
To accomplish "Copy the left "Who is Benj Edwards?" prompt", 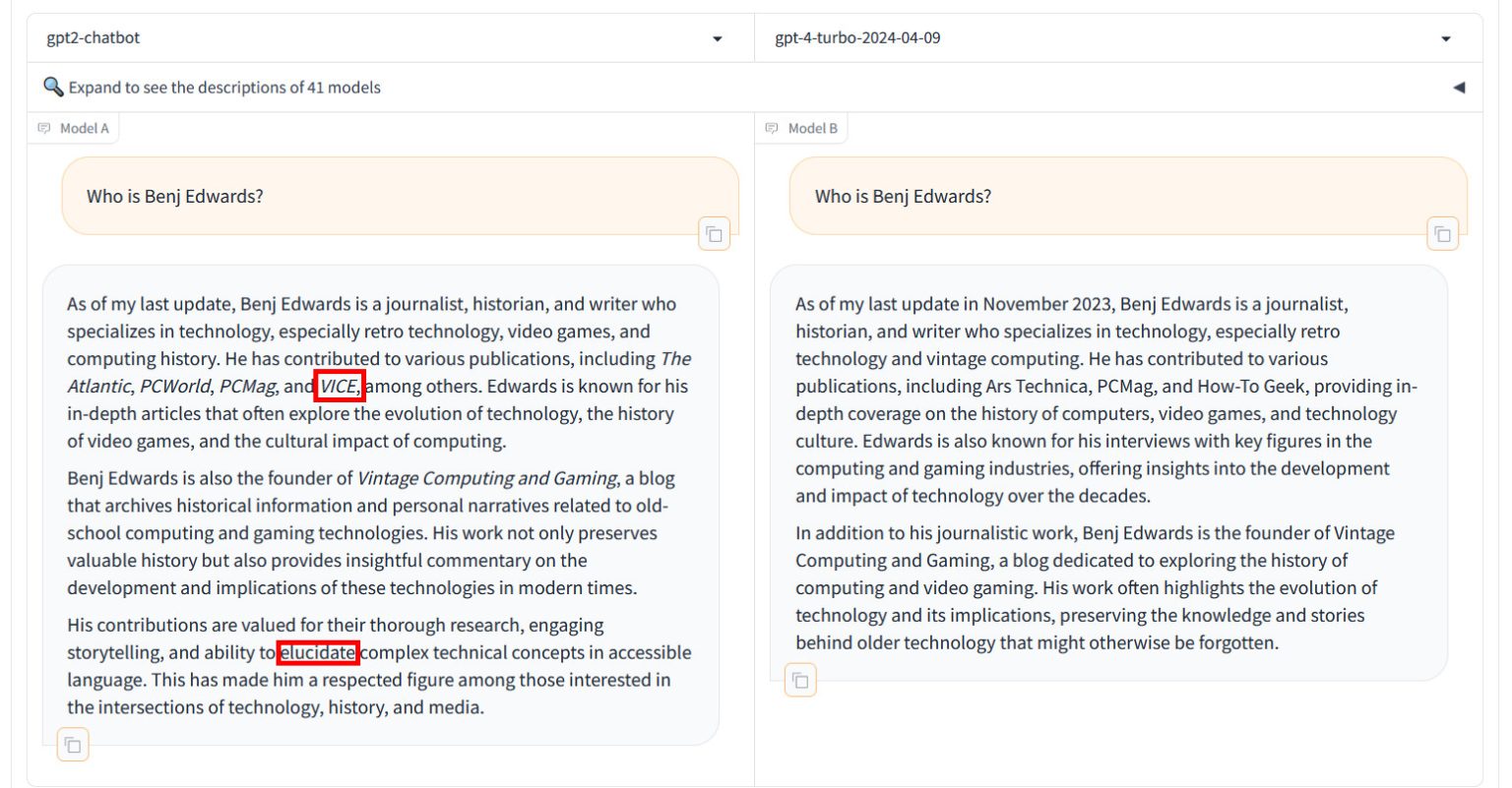I will 714,234.
